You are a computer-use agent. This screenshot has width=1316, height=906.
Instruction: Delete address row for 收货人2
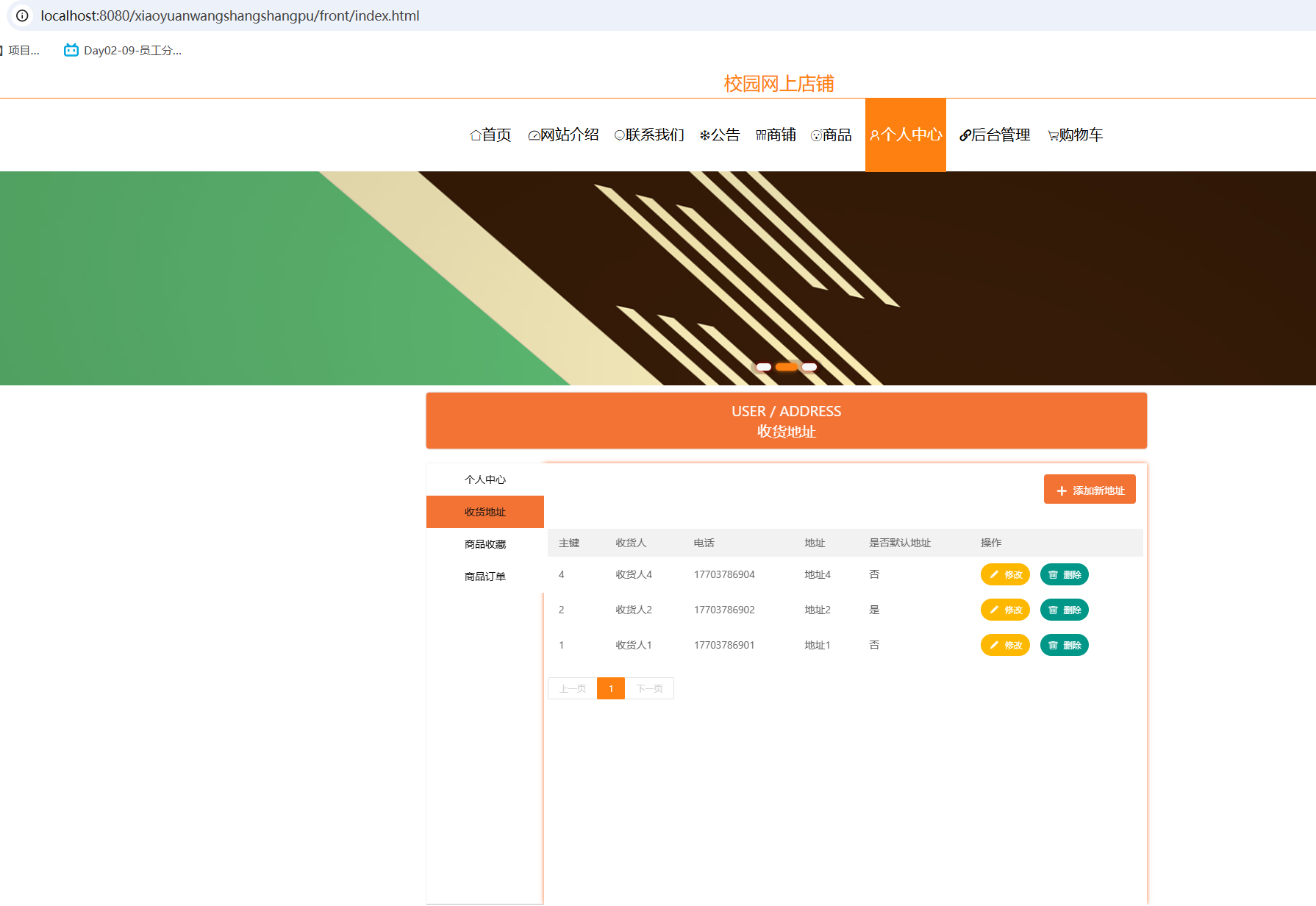click(x=1064, y=610)
